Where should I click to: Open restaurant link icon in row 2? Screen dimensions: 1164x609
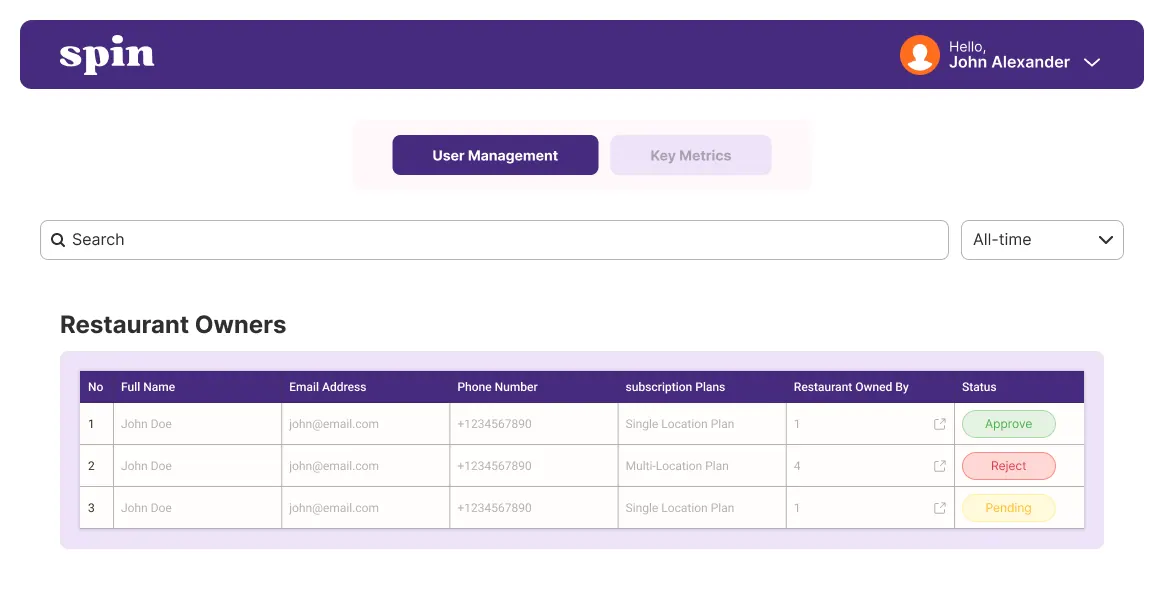point(940,466)
